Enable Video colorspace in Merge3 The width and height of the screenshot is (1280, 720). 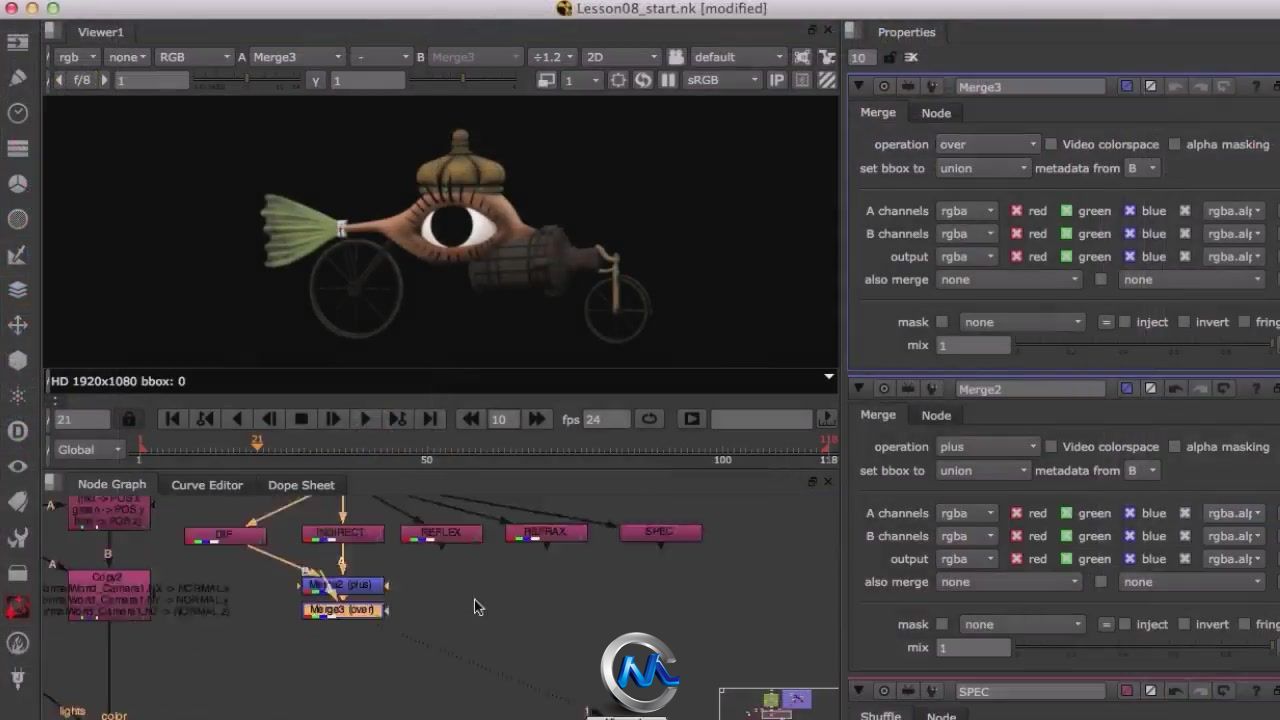(1050, 144)
